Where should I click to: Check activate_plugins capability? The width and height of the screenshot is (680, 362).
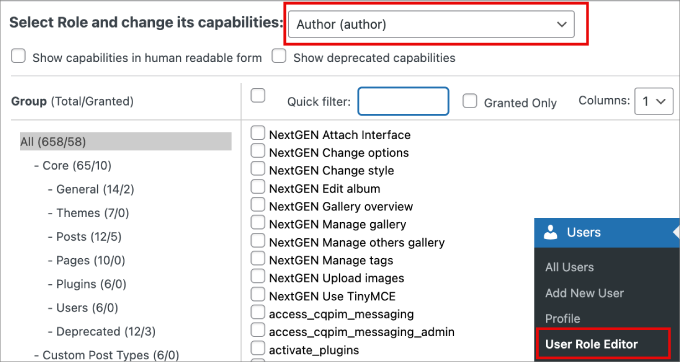(x=258, y=348)
